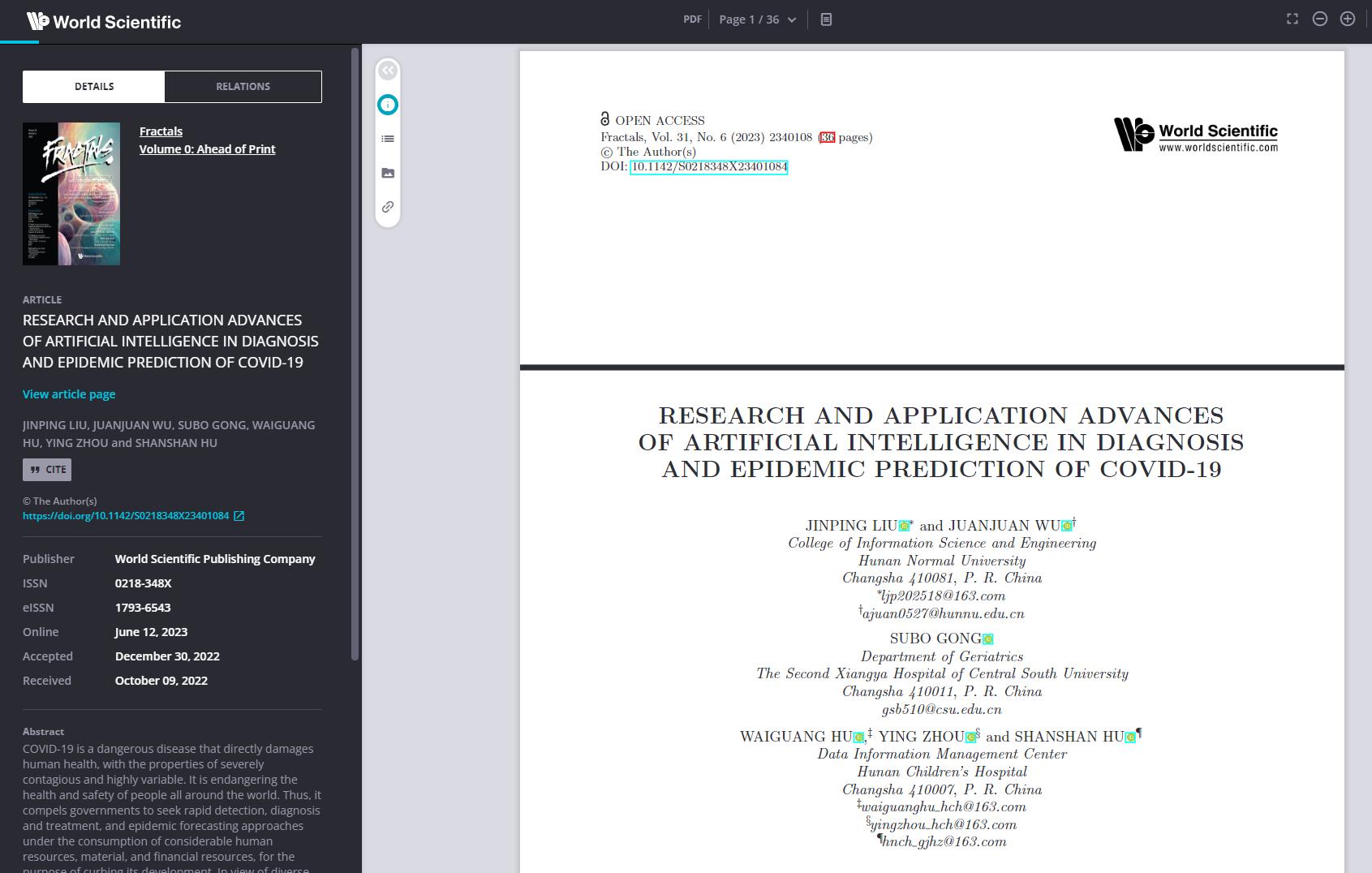Open the figures image icon
The width and height of the screenshot is (1372, 873).
tap(388, 173)
